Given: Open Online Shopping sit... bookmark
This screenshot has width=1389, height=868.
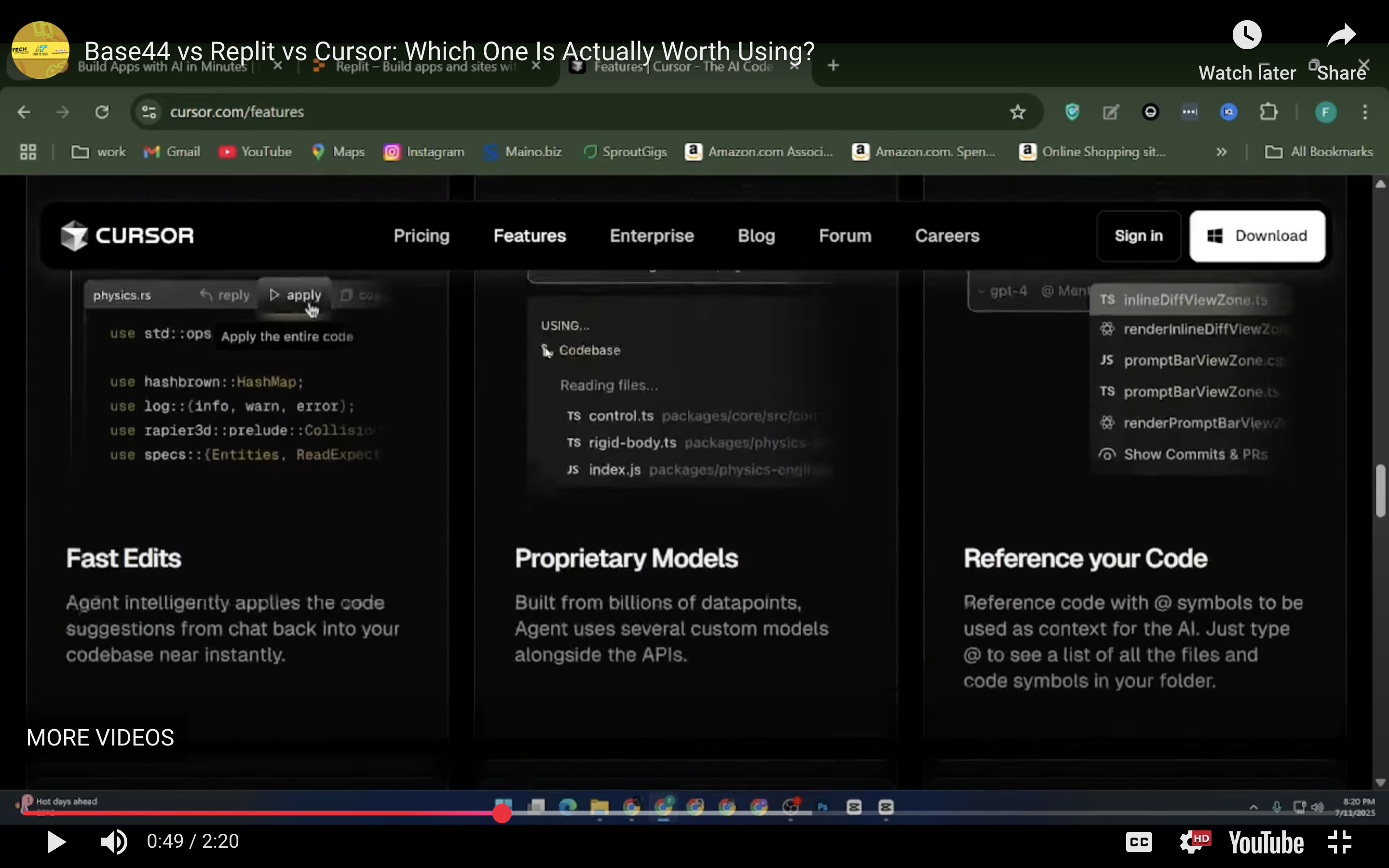Looking at the screenshot, I should pos(1093,152).
